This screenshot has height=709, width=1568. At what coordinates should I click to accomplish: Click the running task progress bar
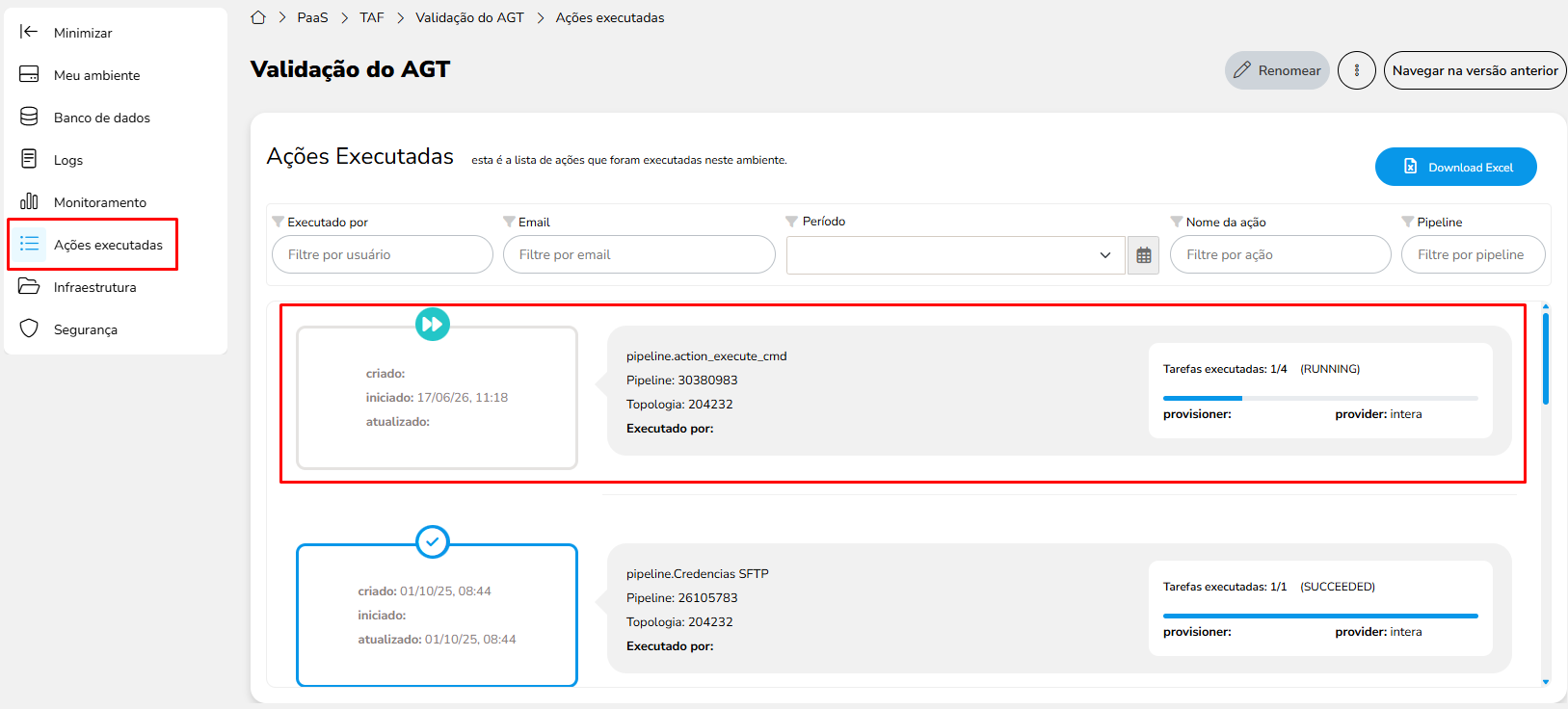point(1320,398)
